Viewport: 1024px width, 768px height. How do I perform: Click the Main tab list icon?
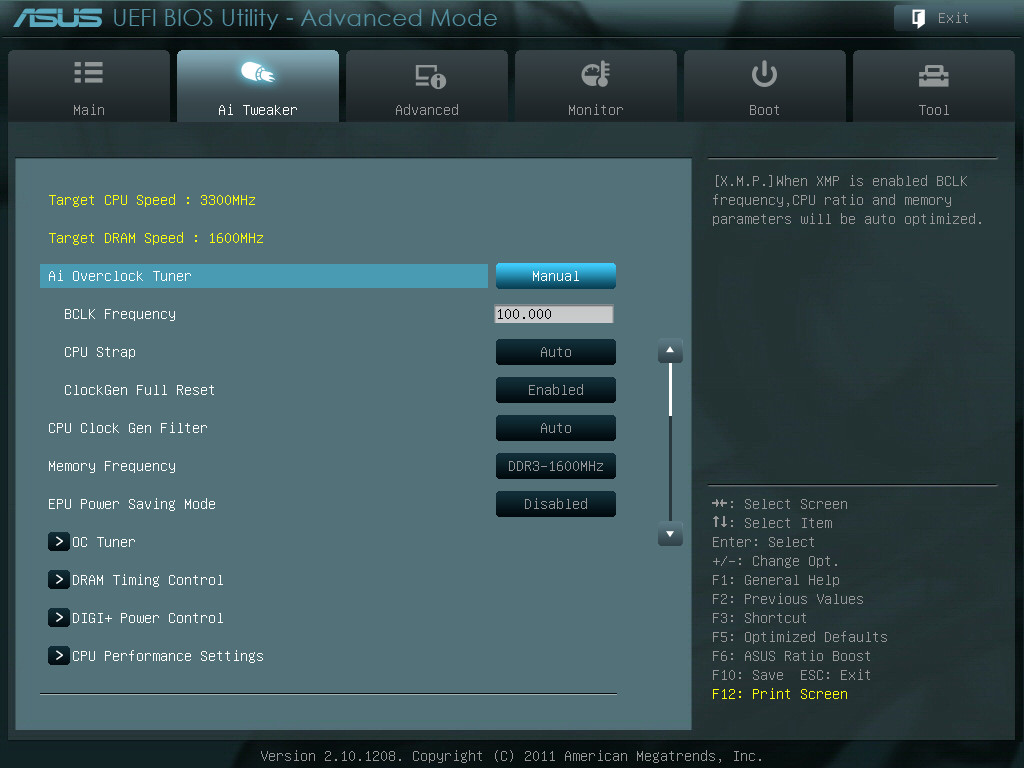pyautogui.click(x=89, y=72)
